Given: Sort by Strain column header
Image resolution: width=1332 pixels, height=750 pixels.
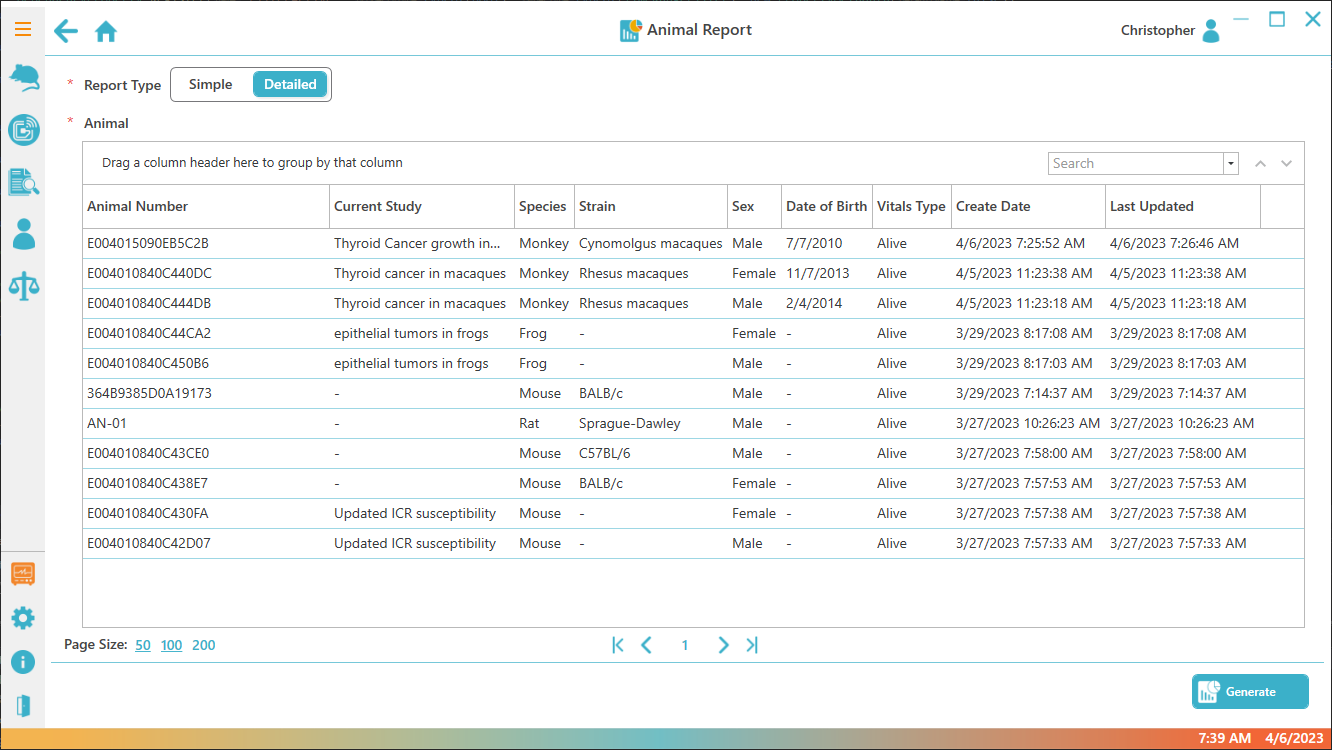Looking at the screenshot, I should click(x=651, y=207).
